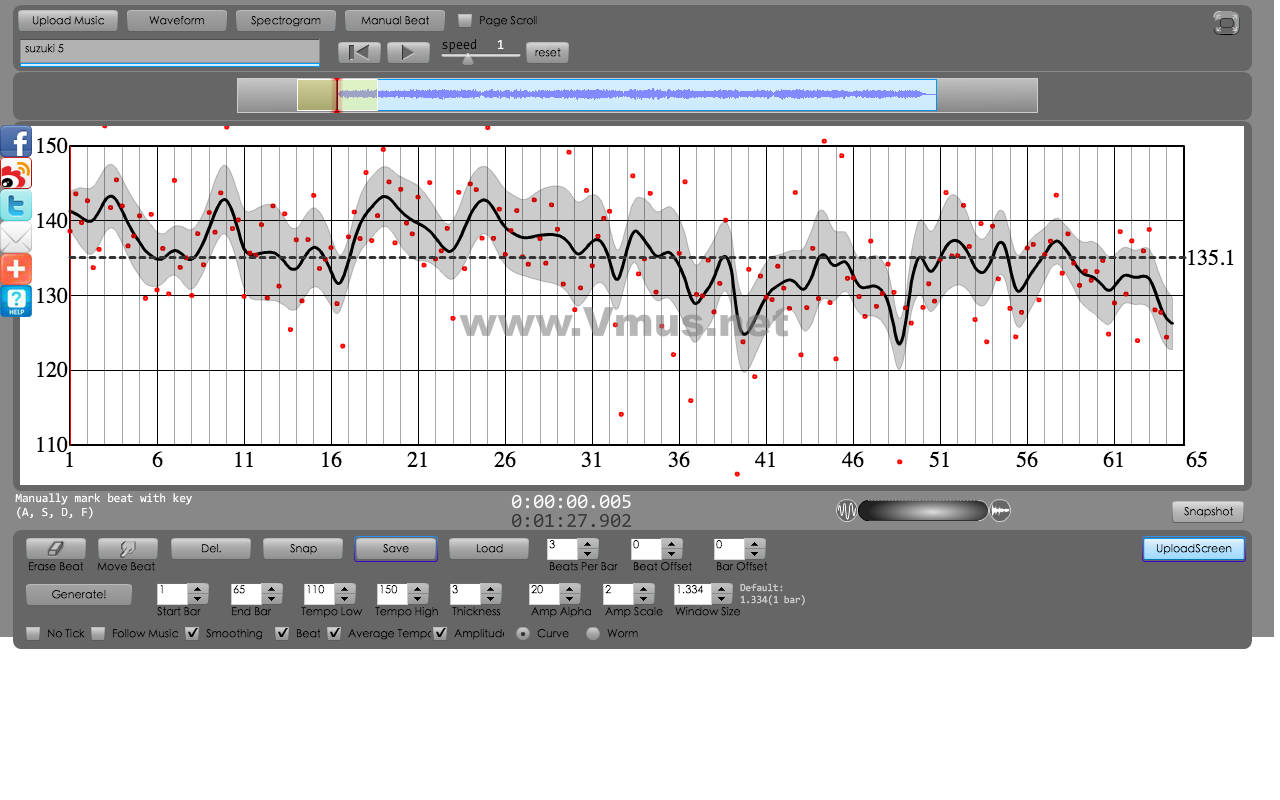Uncheck the Beat checkbox

pos(282,633)
